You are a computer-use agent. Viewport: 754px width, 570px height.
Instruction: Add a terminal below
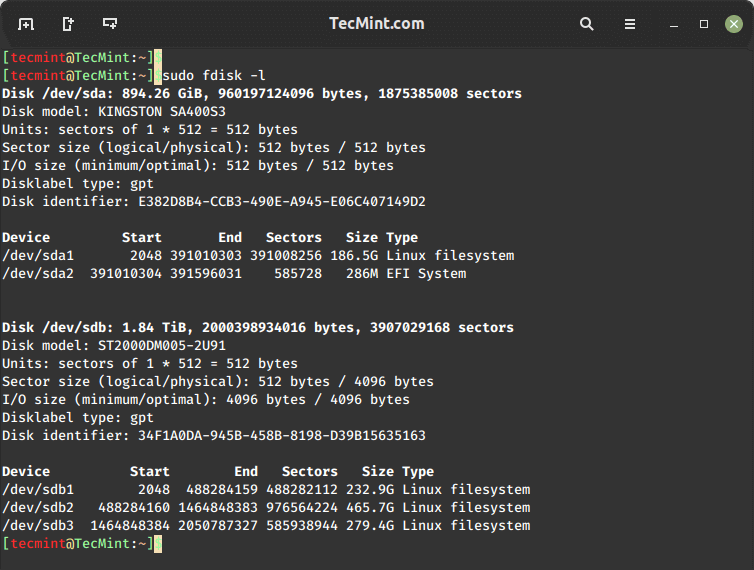click(x=110, y=23)
